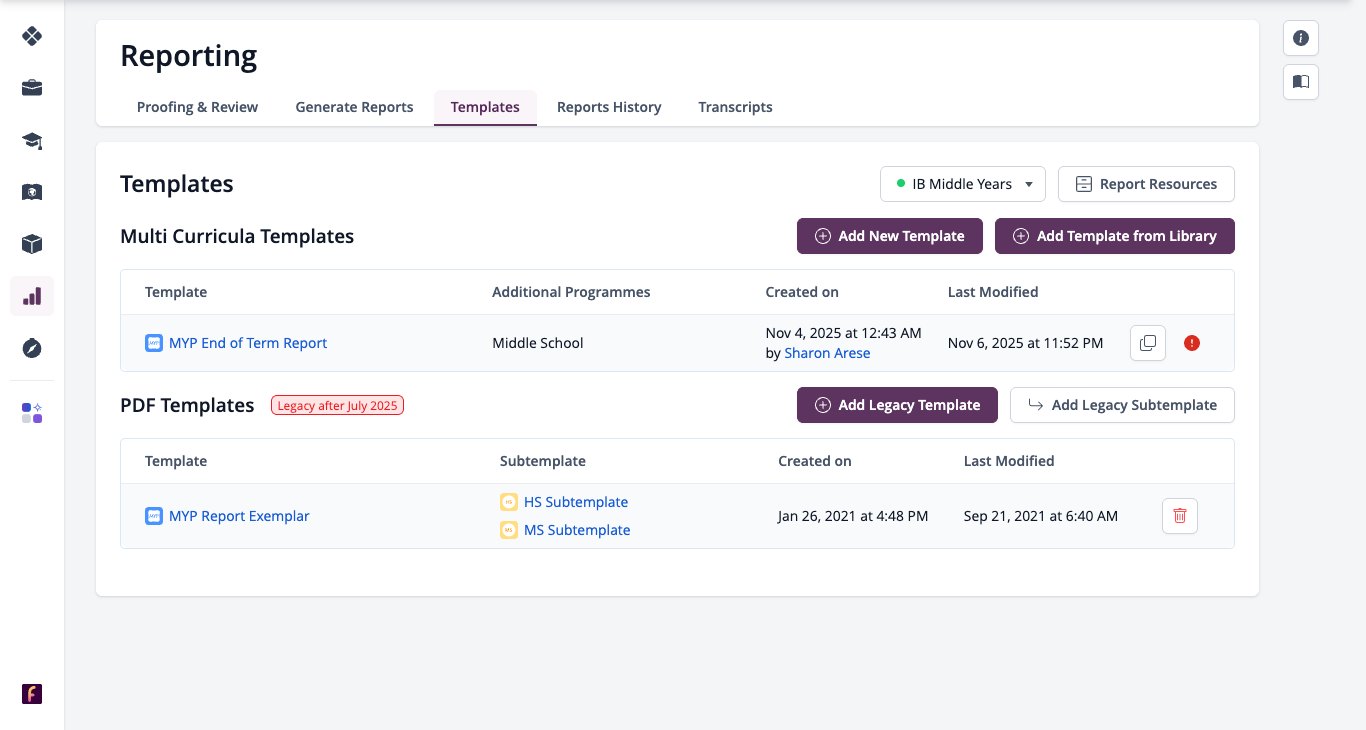Viewport: 1366px width, 730px height.
Task: Open the briefcase icon in sidebar
Action: [32, 88]
